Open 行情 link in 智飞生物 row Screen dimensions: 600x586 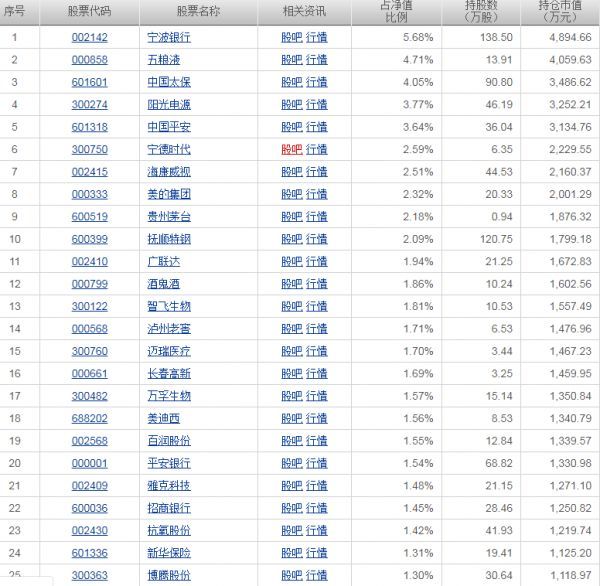[x=316, y=306]
